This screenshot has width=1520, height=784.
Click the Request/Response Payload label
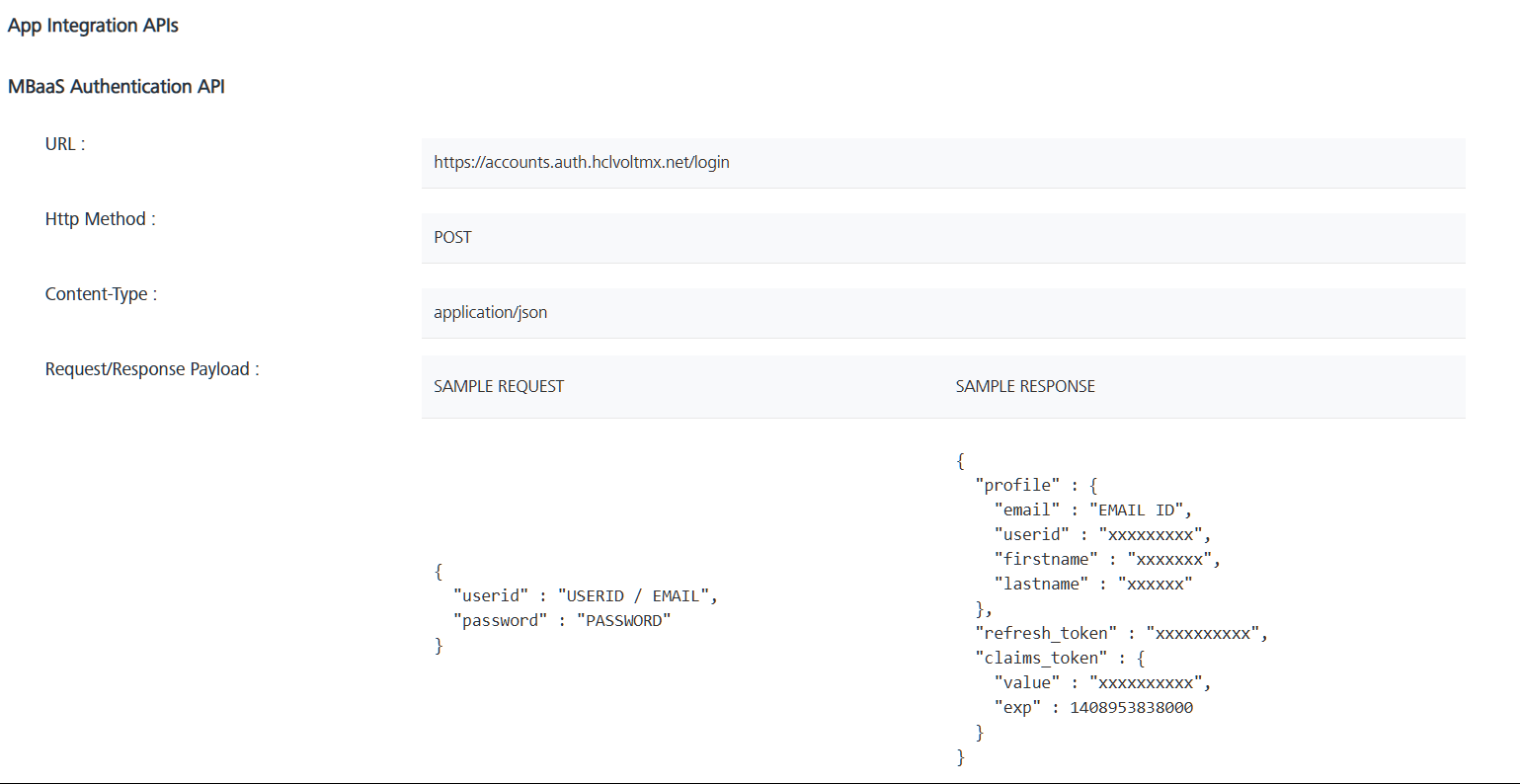[152, 369]
